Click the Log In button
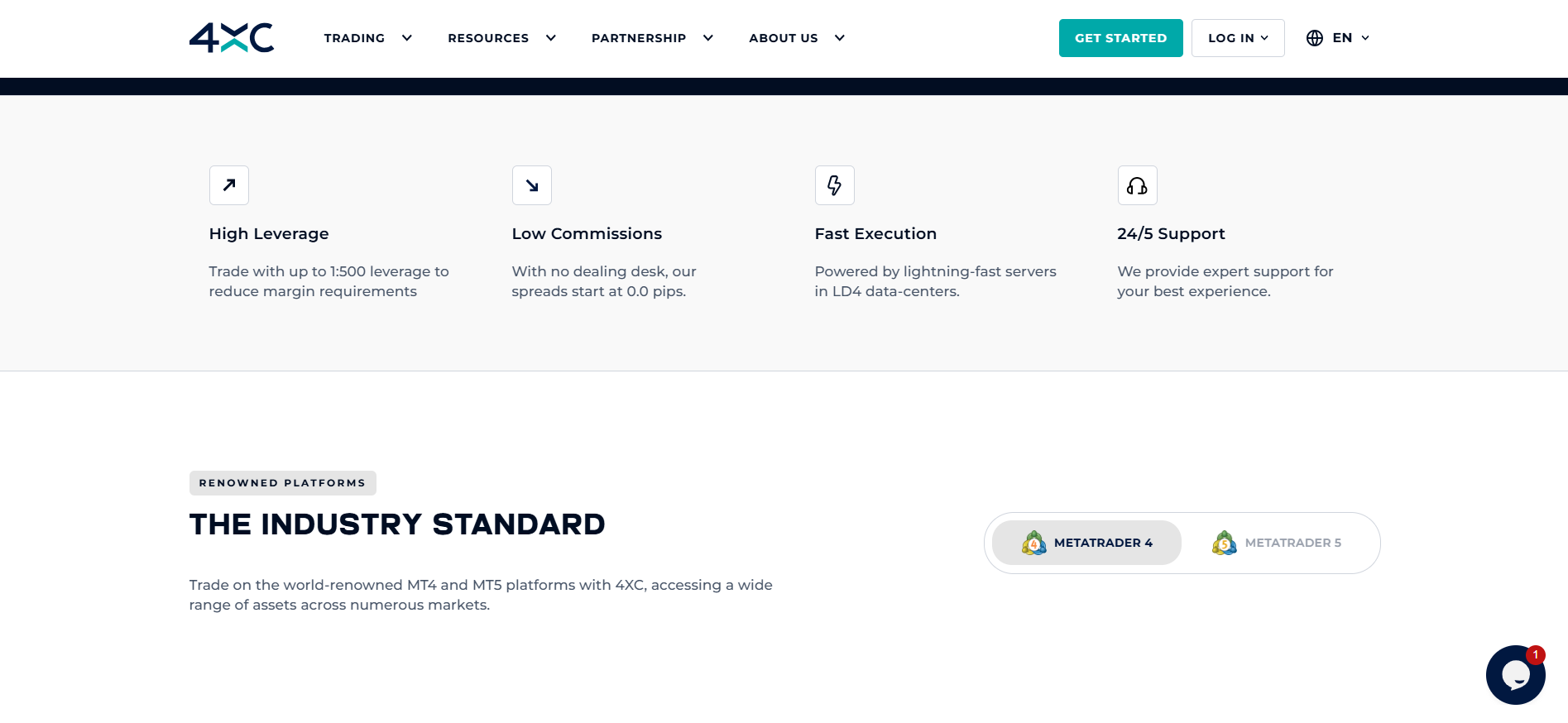Screen dimensions: 1568x723 [1238, 38]
